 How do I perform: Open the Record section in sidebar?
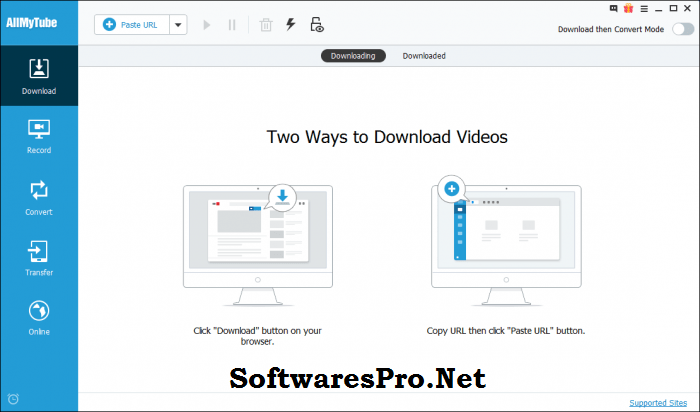click(39, 137)
